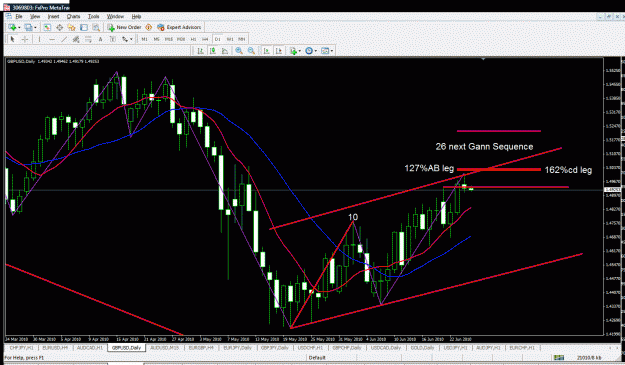Open the Tools menu

pos(93,16)
